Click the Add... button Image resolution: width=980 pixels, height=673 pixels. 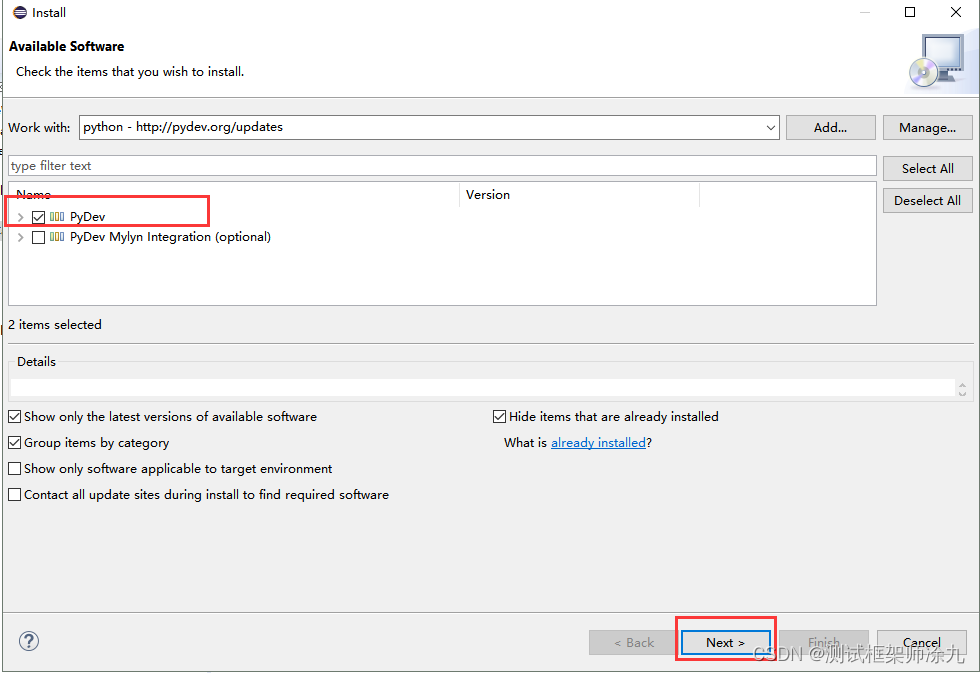point(830,127)
